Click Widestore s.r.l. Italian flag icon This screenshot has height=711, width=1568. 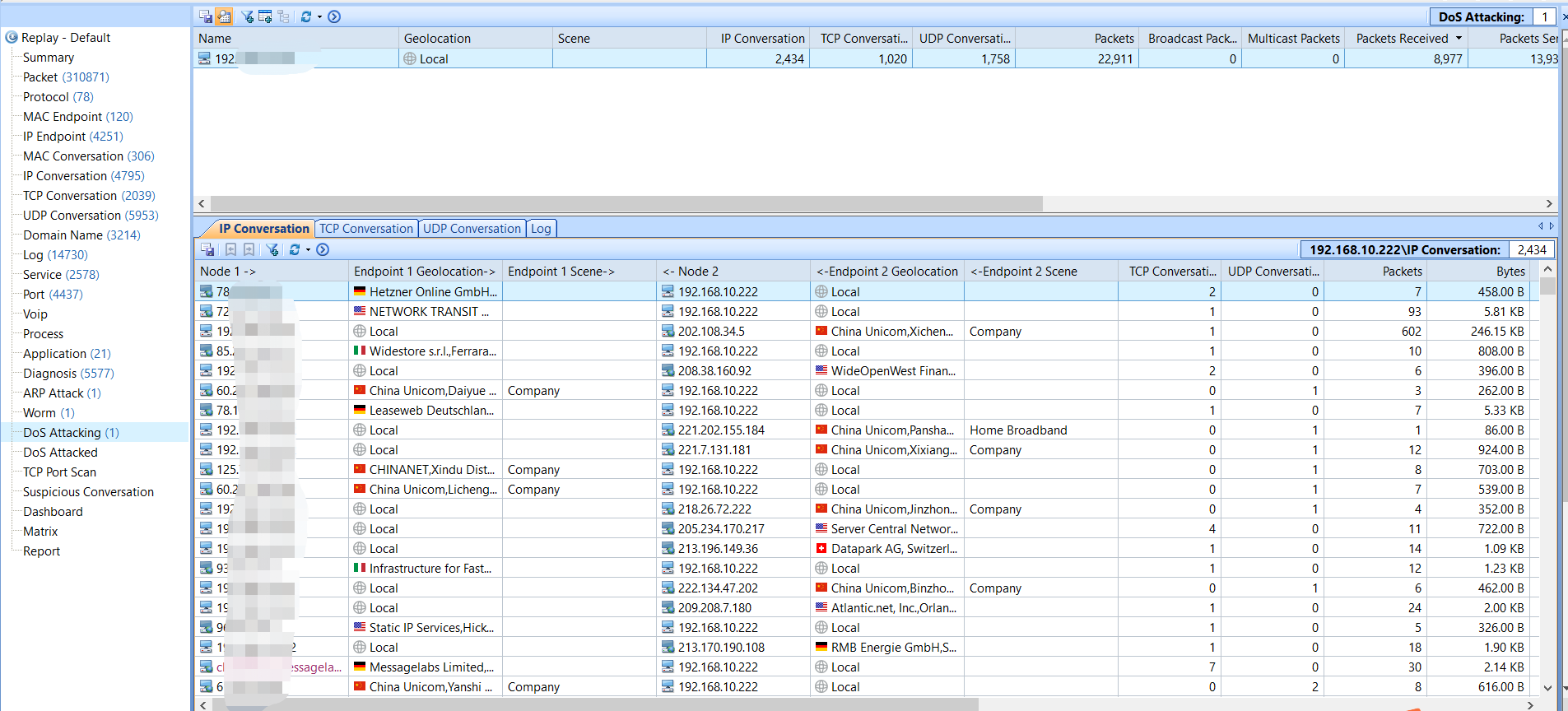point(360,351)
